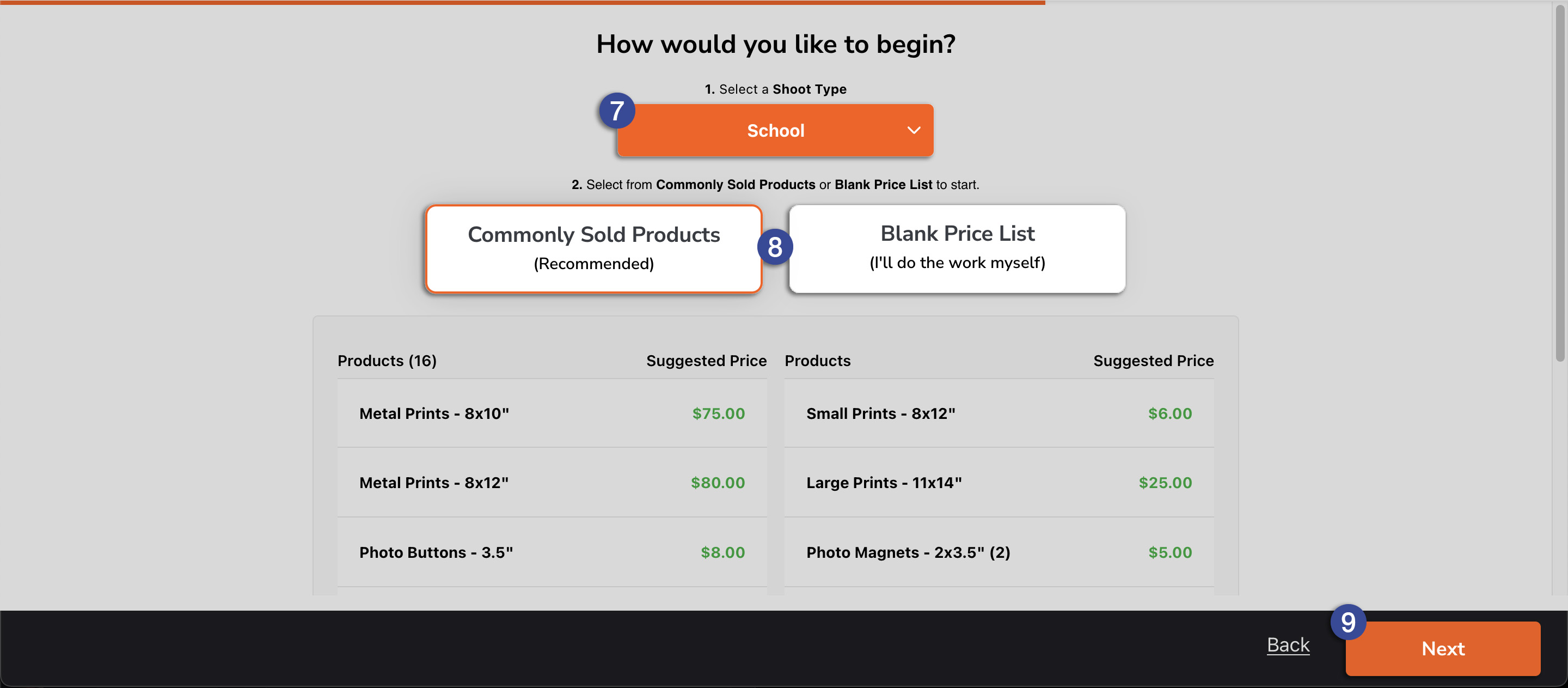
Task: Click the $6.00 price for Small Prints
Action: pos(1169,413)
